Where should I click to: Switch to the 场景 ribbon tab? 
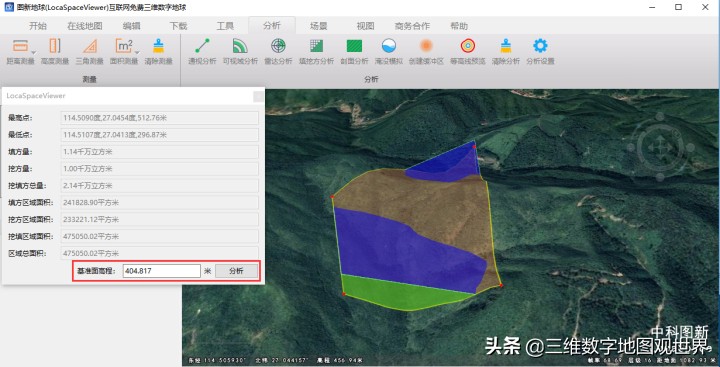click(x=319, y=26)
